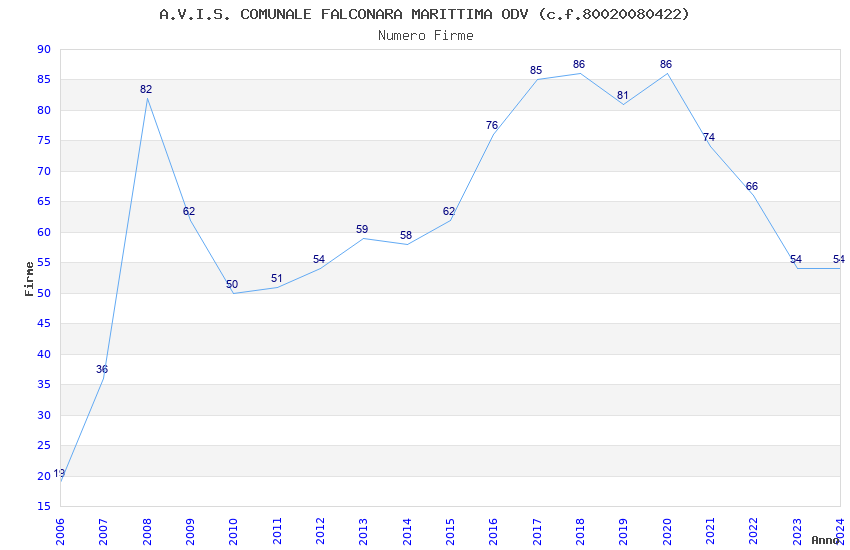Select the data label 19 for 2006

59,473
